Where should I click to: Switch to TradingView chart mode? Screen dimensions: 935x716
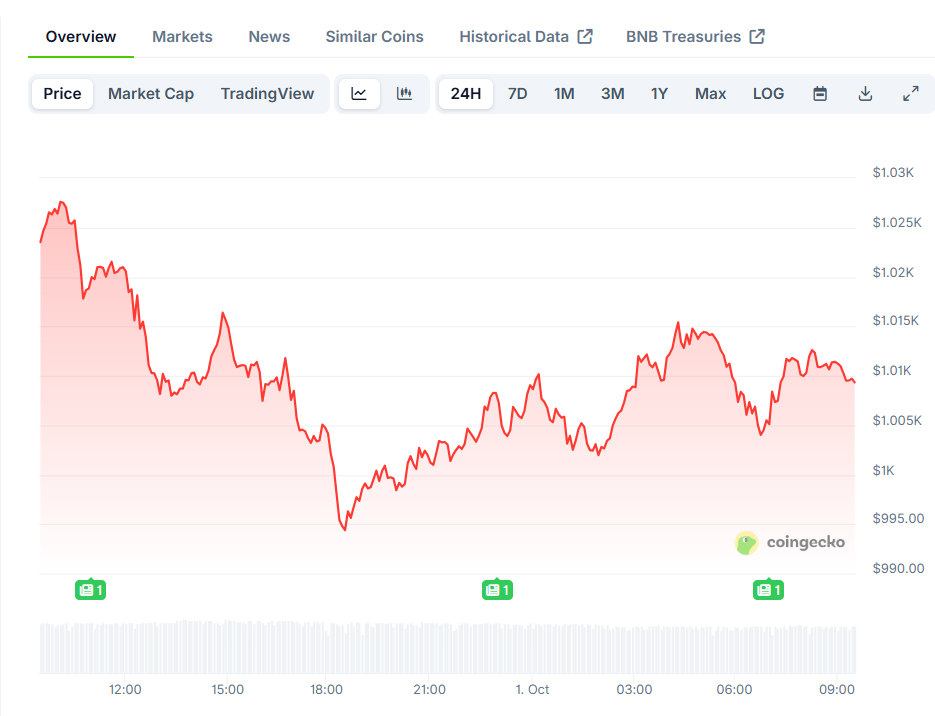tap(267, 94)
